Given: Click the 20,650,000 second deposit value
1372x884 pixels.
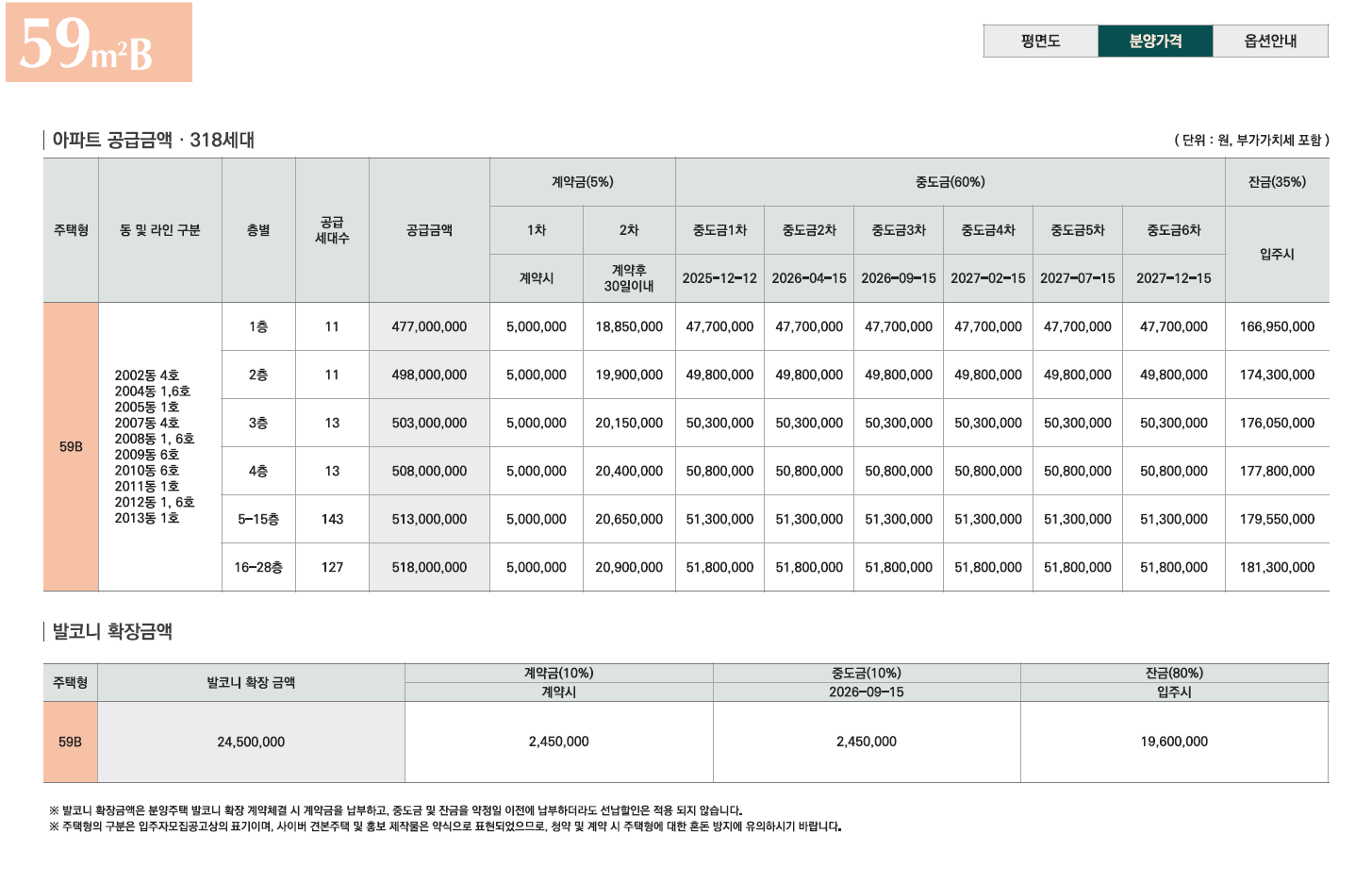Looking at the screenshot, I should coord(629,519).
